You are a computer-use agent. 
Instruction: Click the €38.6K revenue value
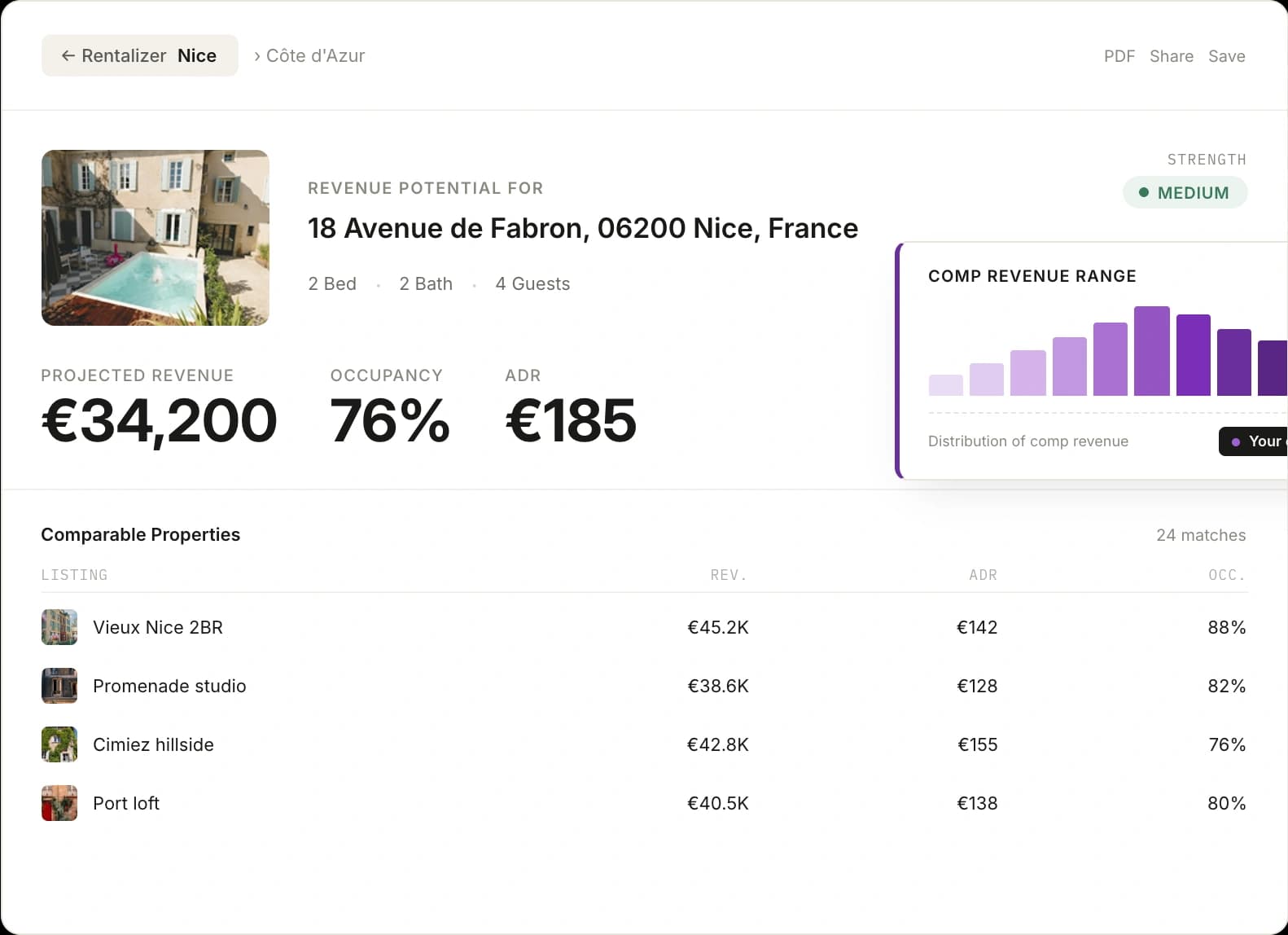(x=718, y=686)
